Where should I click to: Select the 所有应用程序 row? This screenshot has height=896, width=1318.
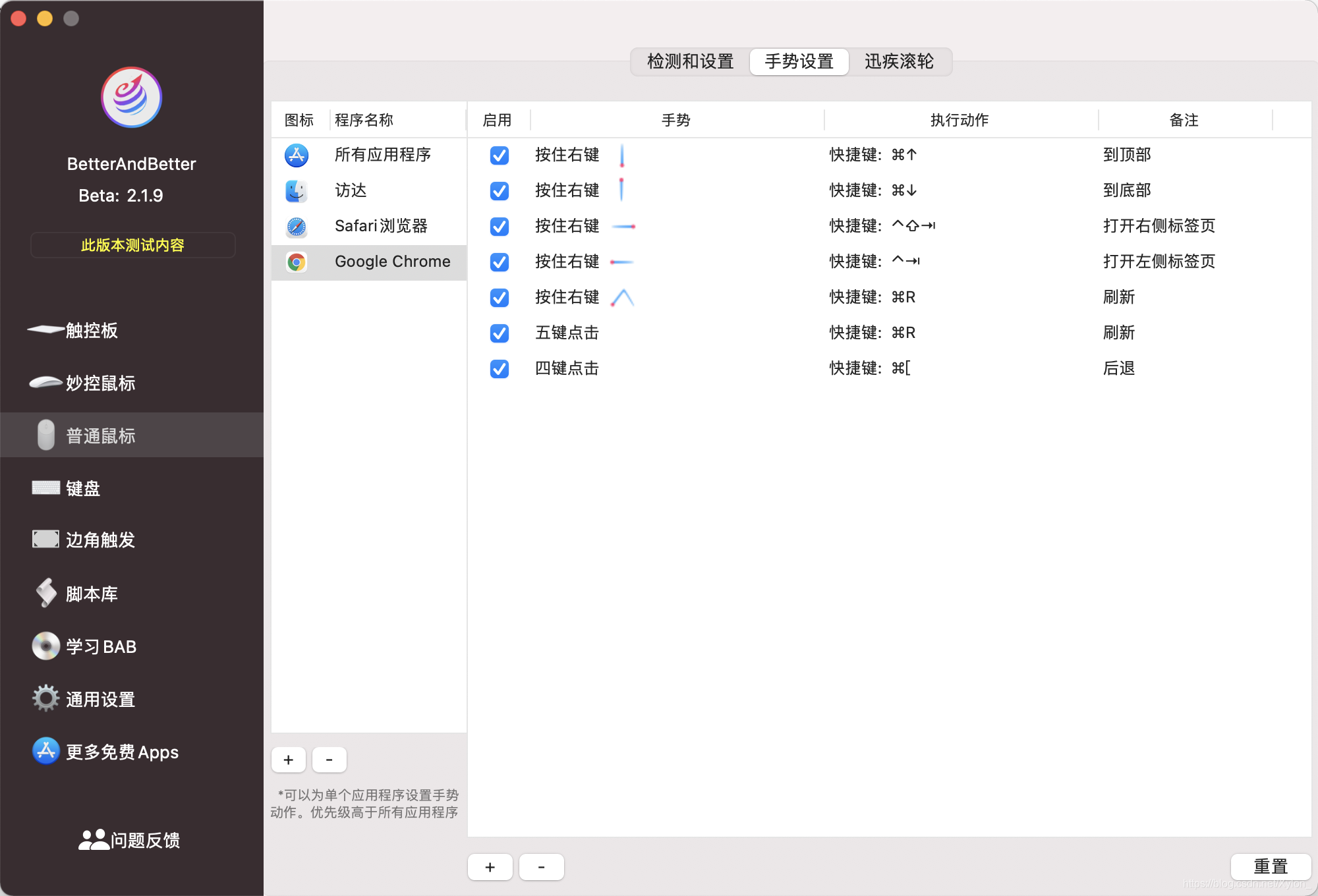[x=382, y=155]
